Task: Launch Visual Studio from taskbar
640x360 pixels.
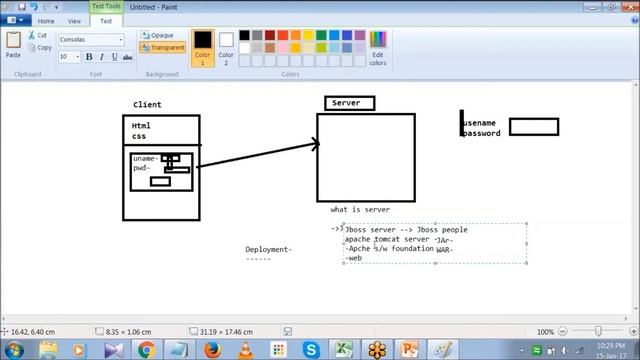Action: point(113,350)
